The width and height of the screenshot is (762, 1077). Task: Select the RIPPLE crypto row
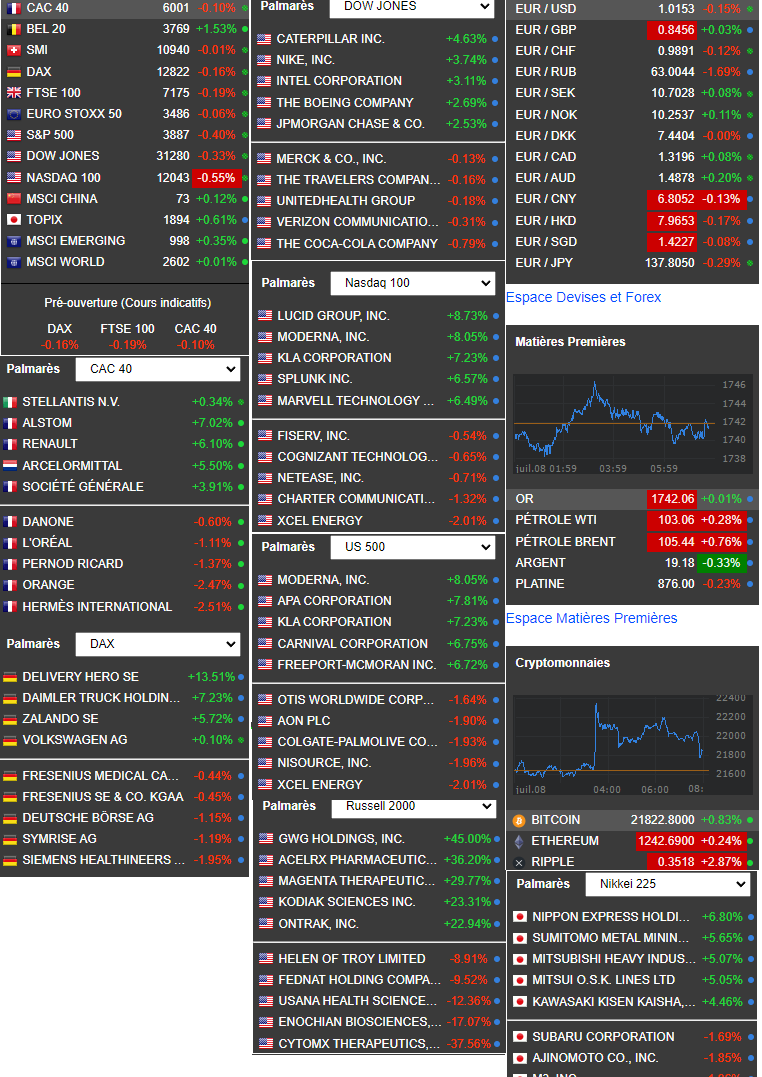coord(632,862)
